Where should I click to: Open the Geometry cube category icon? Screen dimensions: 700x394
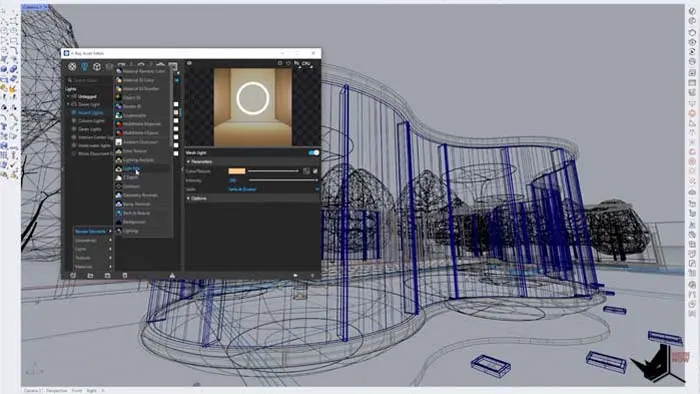tap(97, 67)
